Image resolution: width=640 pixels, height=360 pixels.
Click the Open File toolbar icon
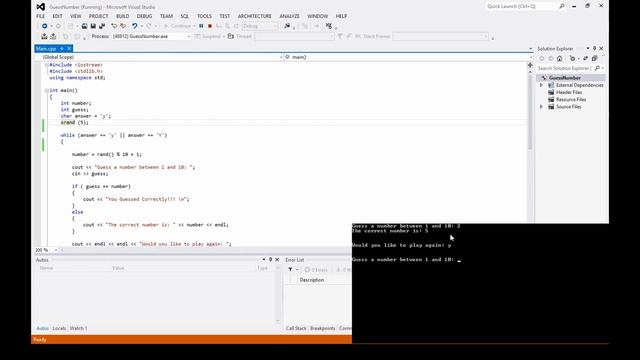(84, 26)
